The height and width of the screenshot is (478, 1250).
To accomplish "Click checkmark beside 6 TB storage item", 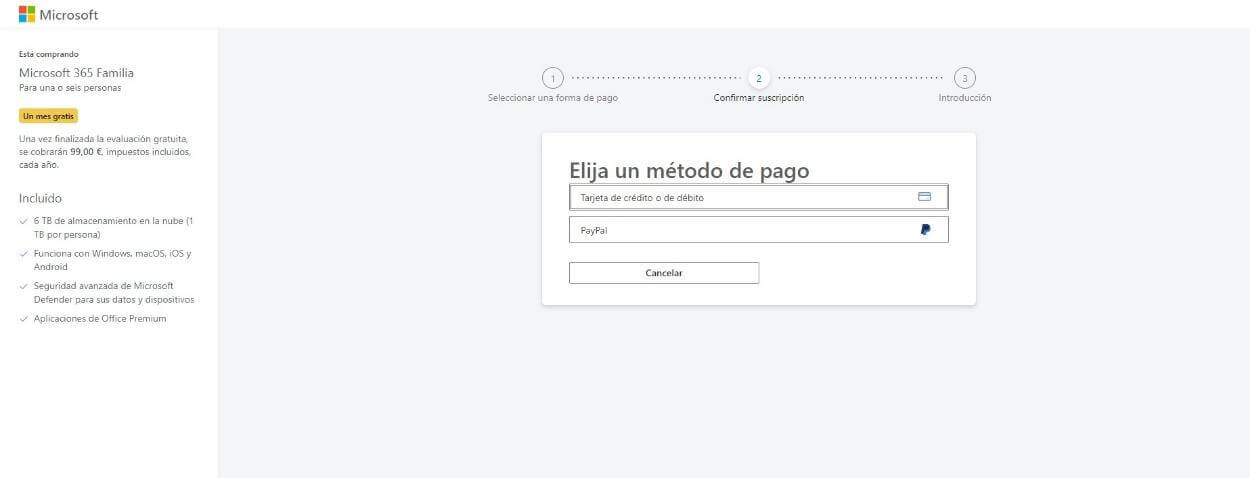I will coord(24,221).
